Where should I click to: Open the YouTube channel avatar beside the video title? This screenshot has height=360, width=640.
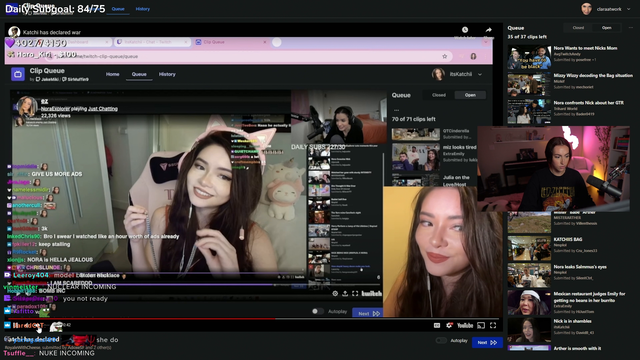[14, 32]
